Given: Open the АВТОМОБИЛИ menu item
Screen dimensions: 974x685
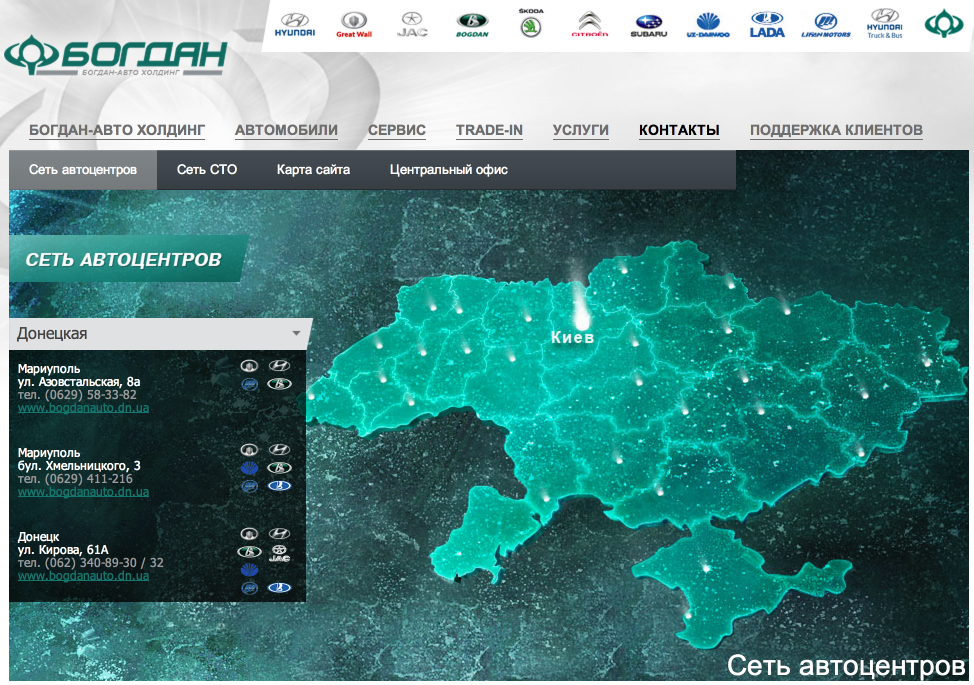Looking at the screenshot, I should (286, 130).
